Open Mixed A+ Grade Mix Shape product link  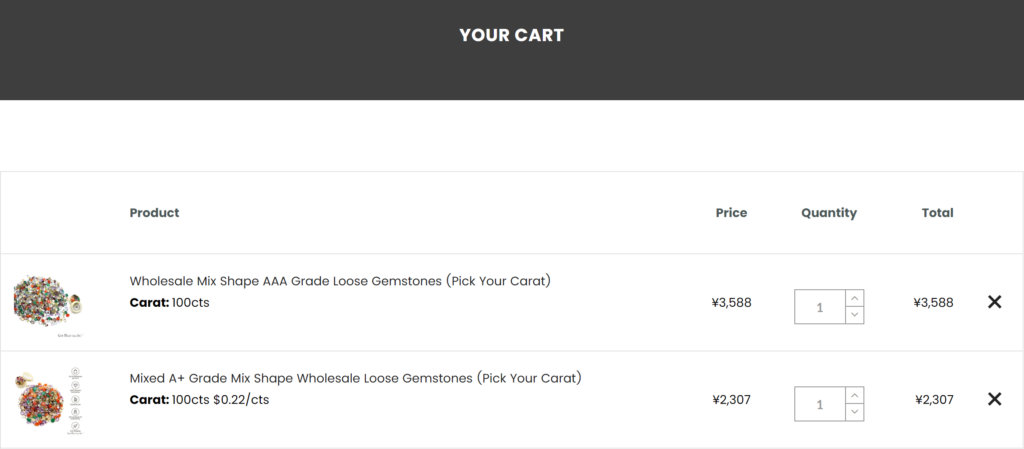[x=355, y=378]
